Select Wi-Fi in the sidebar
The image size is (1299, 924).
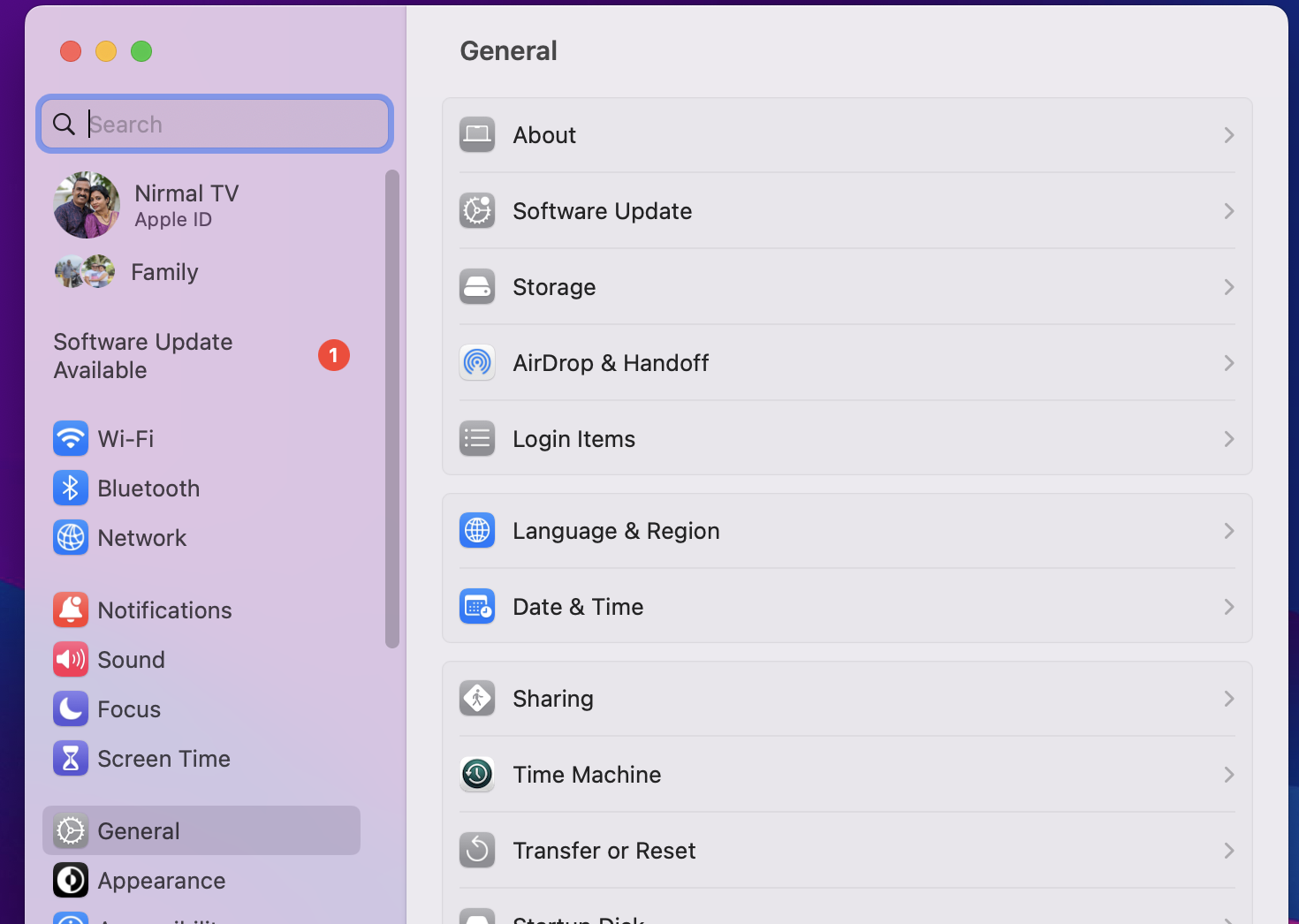(125, 438)
